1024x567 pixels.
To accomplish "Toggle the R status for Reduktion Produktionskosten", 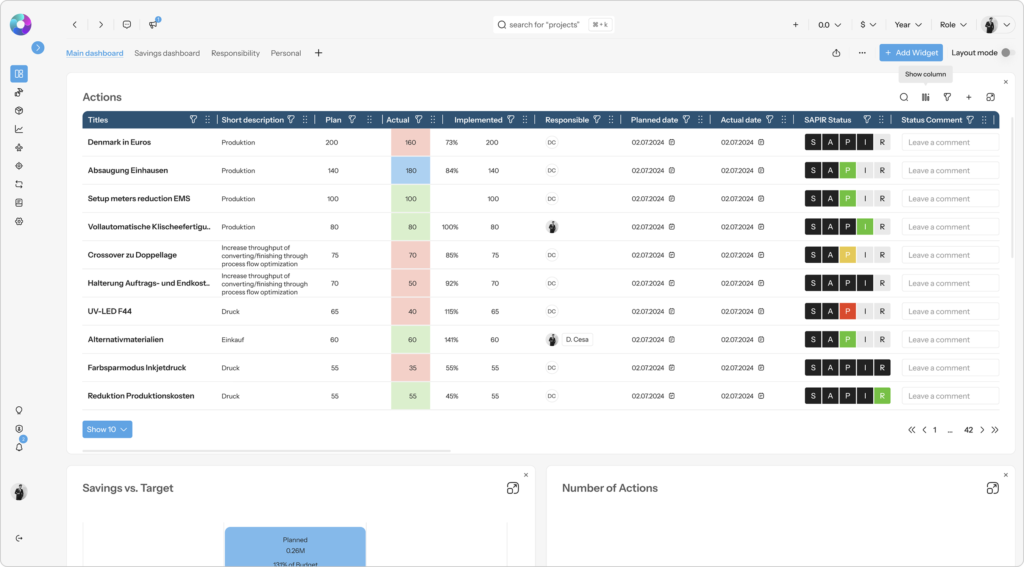I will (882, 396).
